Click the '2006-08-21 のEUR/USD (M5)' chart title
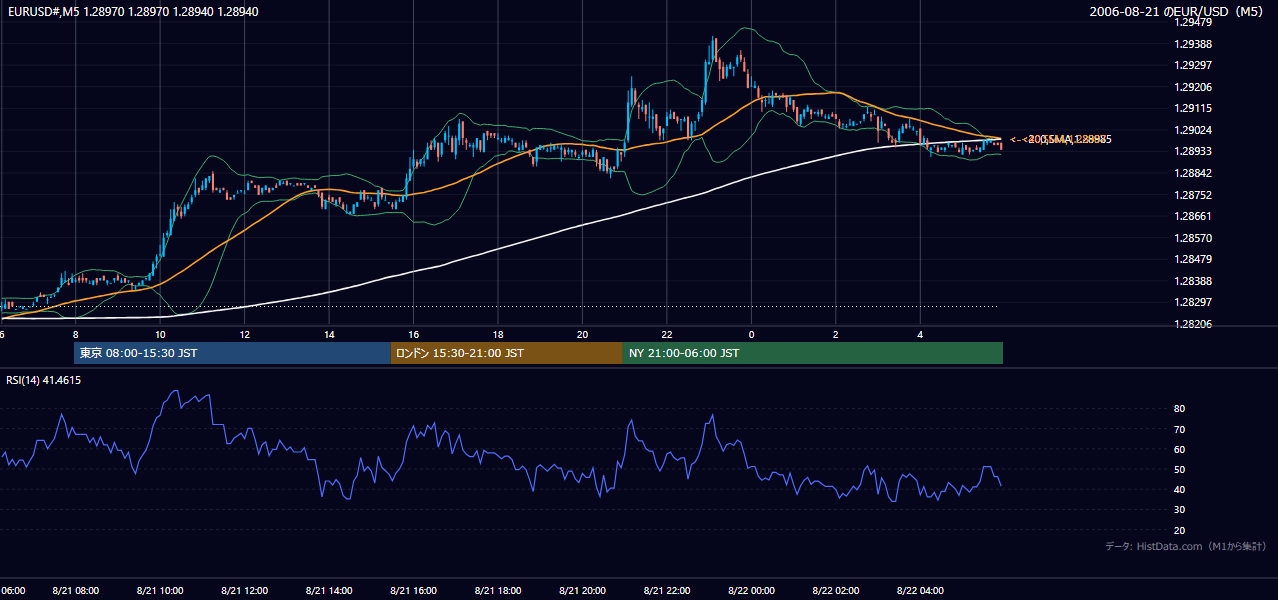The width and height of the screenshot is (1278, 600). pyautogui.click(x=1177, y=11)
